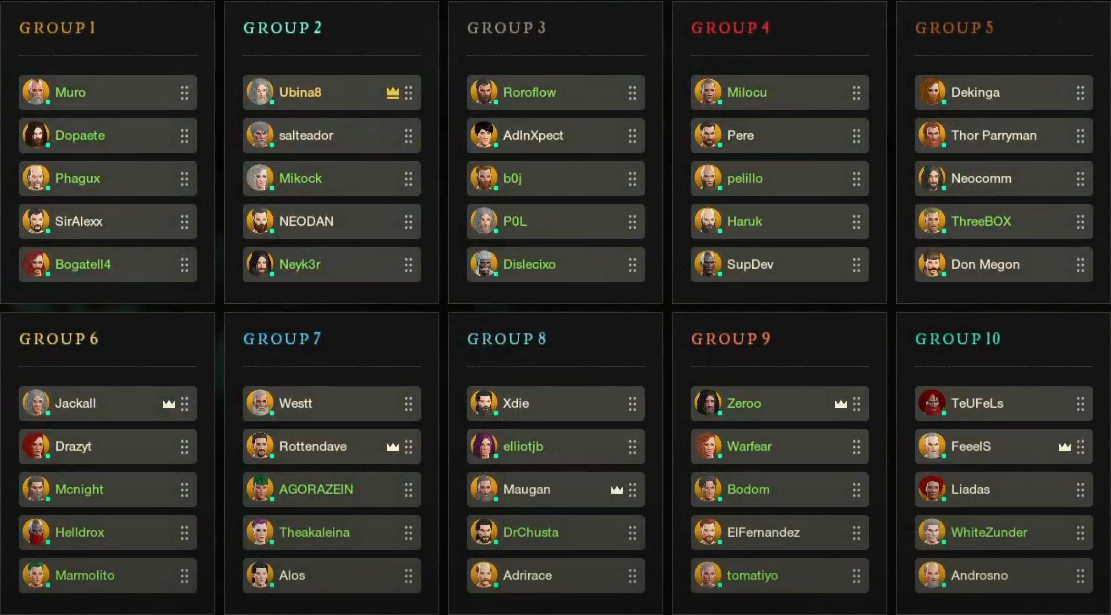The image size is (1111, 615).
Task: Click the crown icon beside Zeroo
Action: pyautogui.click(x=841, y=404)
